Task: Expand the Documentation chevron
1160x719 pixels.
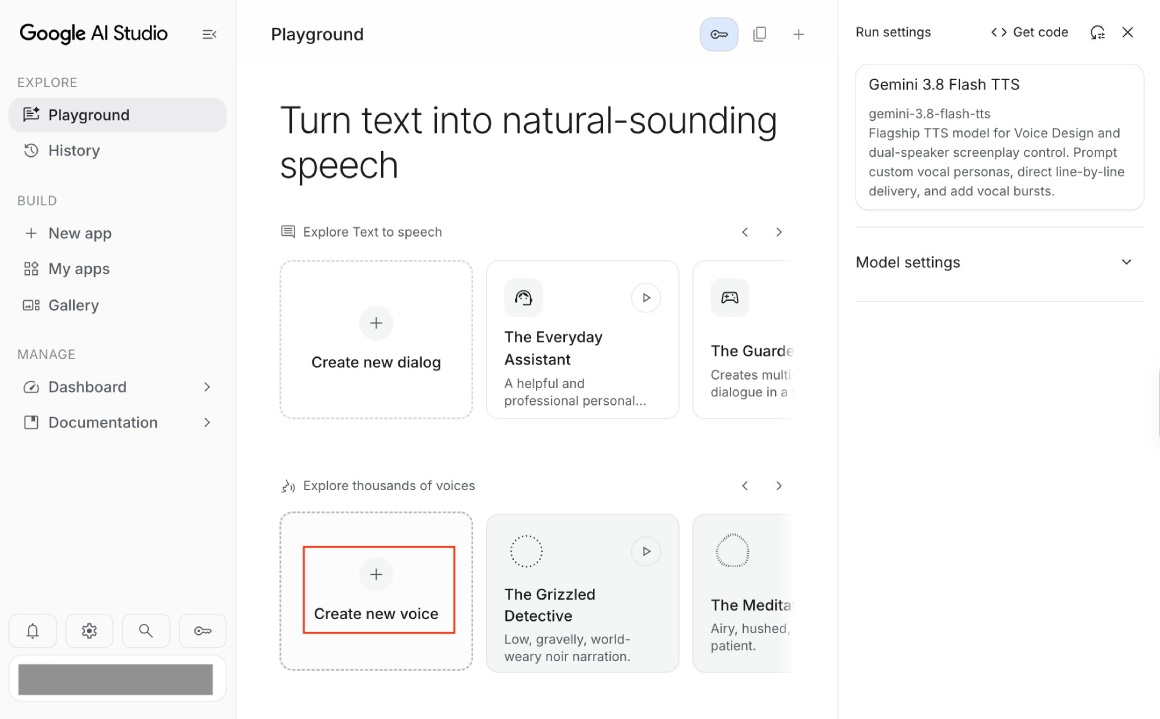Action: coord(207,422)
